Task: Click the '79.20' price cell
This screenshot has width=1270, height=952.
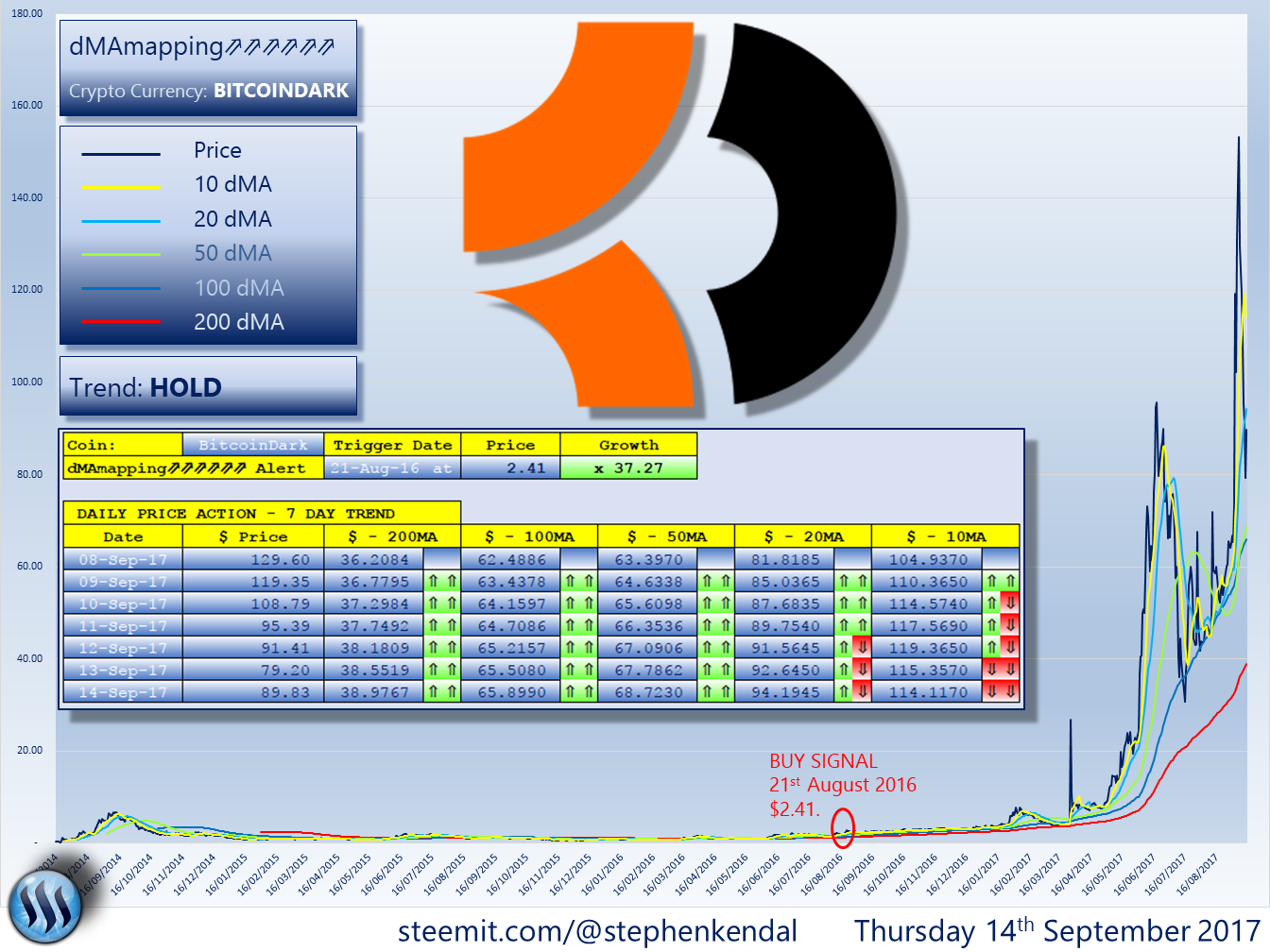Action: (253, 670)
